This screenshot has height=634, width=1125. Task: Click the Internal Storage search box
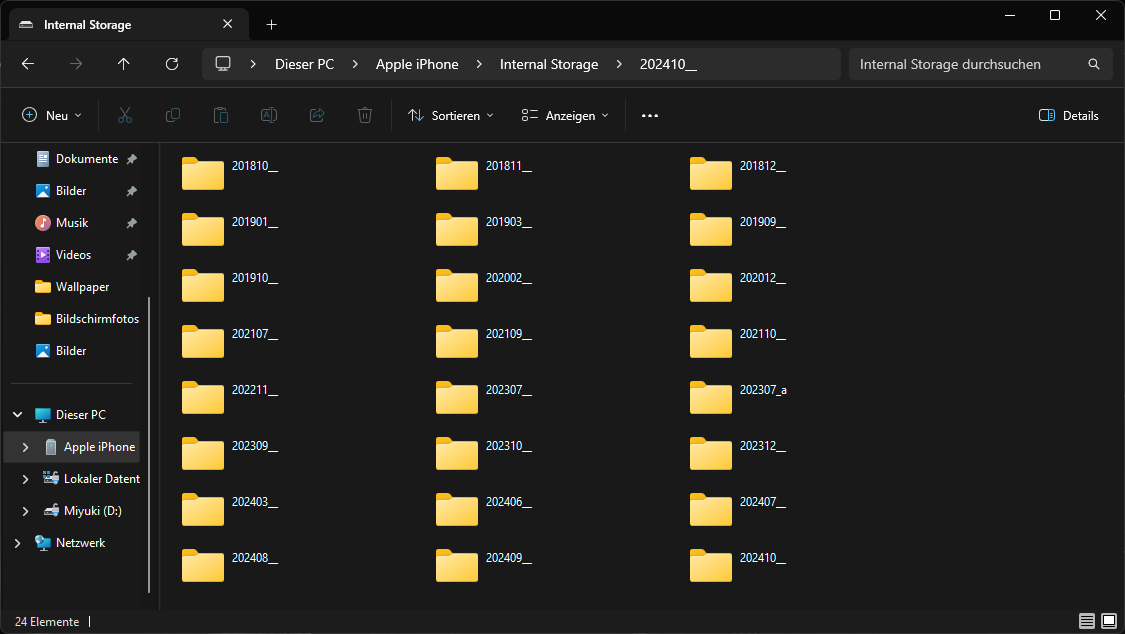[970, 63]
